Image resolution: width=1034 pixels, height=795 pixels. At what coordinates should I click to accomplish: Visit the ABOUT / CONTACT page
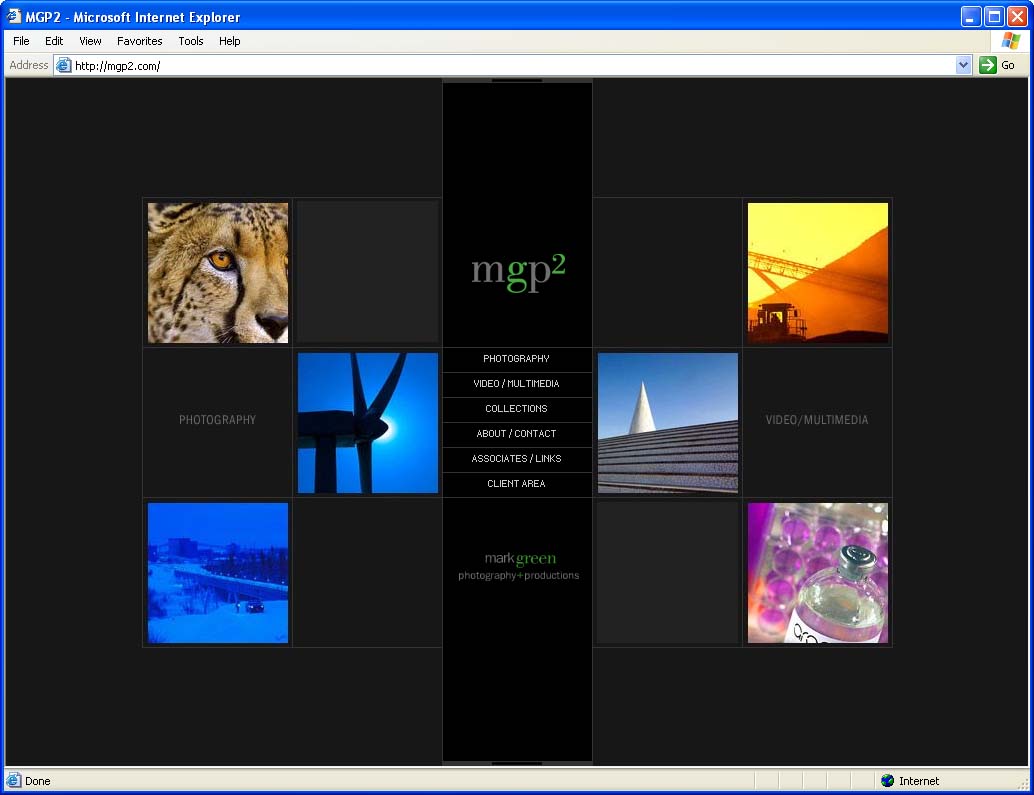[x=517, y=434]
